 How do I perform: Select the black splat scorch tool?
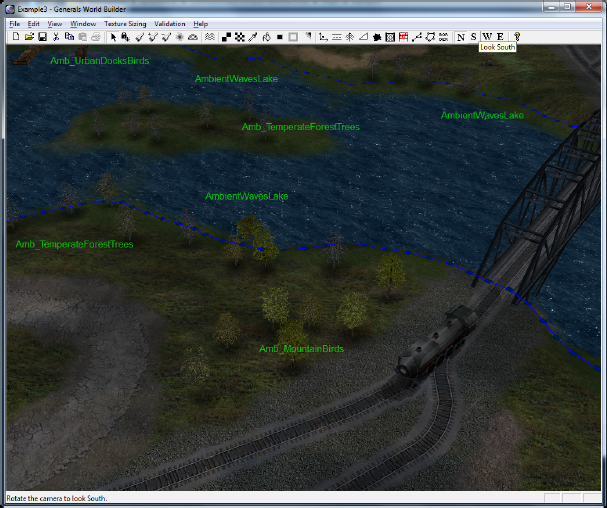coord(377,37)
